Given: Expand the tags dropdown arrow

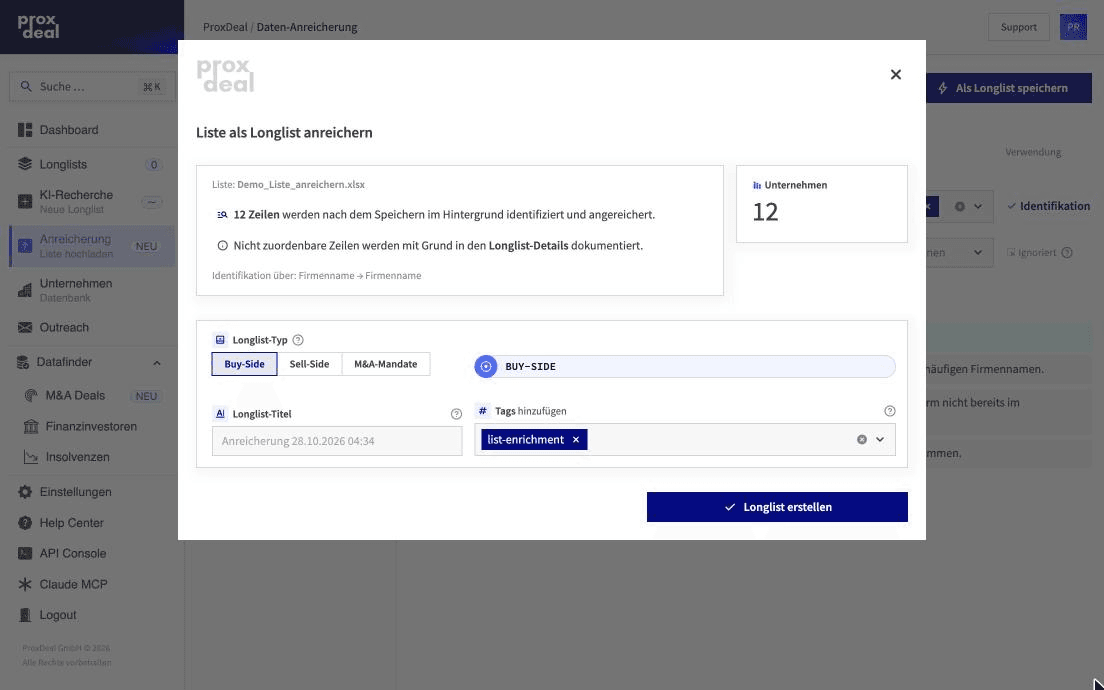Looking at the screenshot, I should [880, 439].
